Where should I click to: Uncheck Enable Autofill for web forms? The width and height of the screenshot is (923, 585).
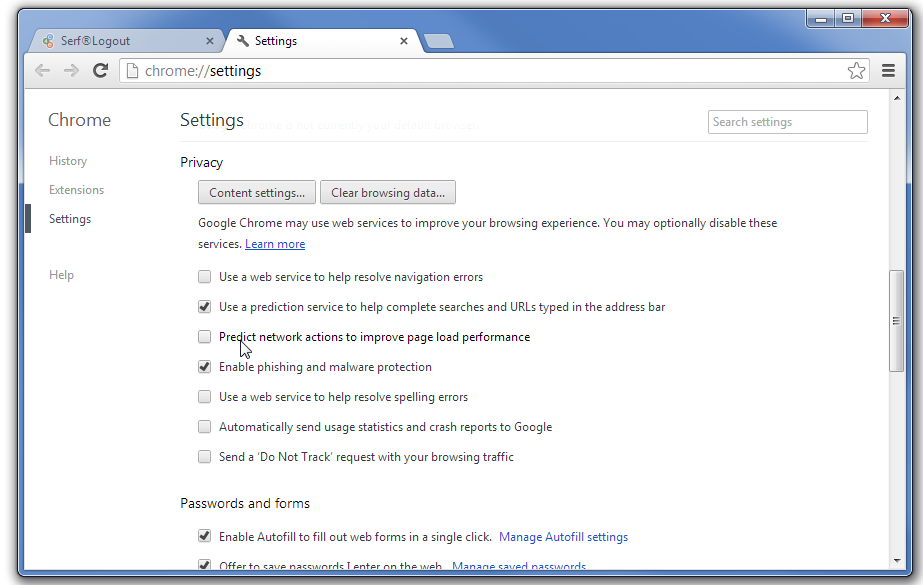tap(204, 536)
